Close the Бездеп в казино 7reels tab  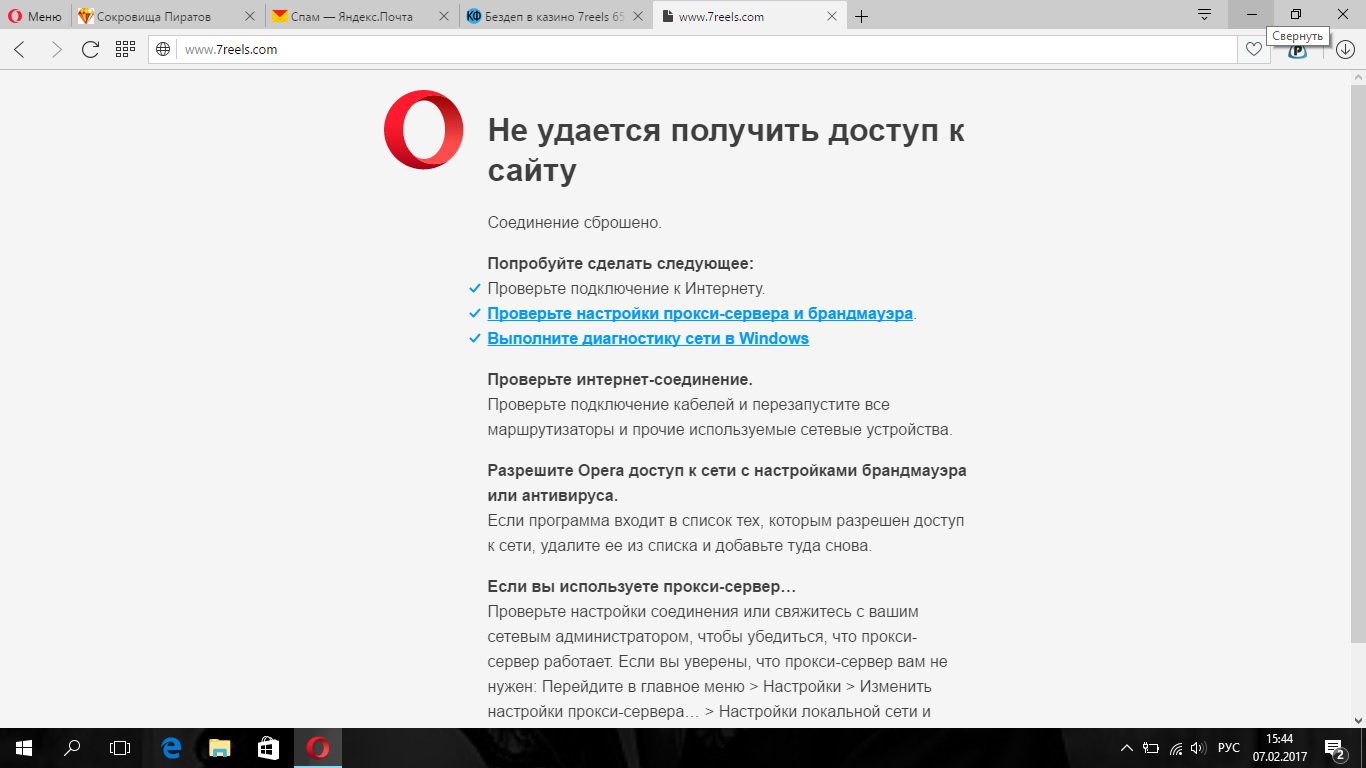click(638, 16)
